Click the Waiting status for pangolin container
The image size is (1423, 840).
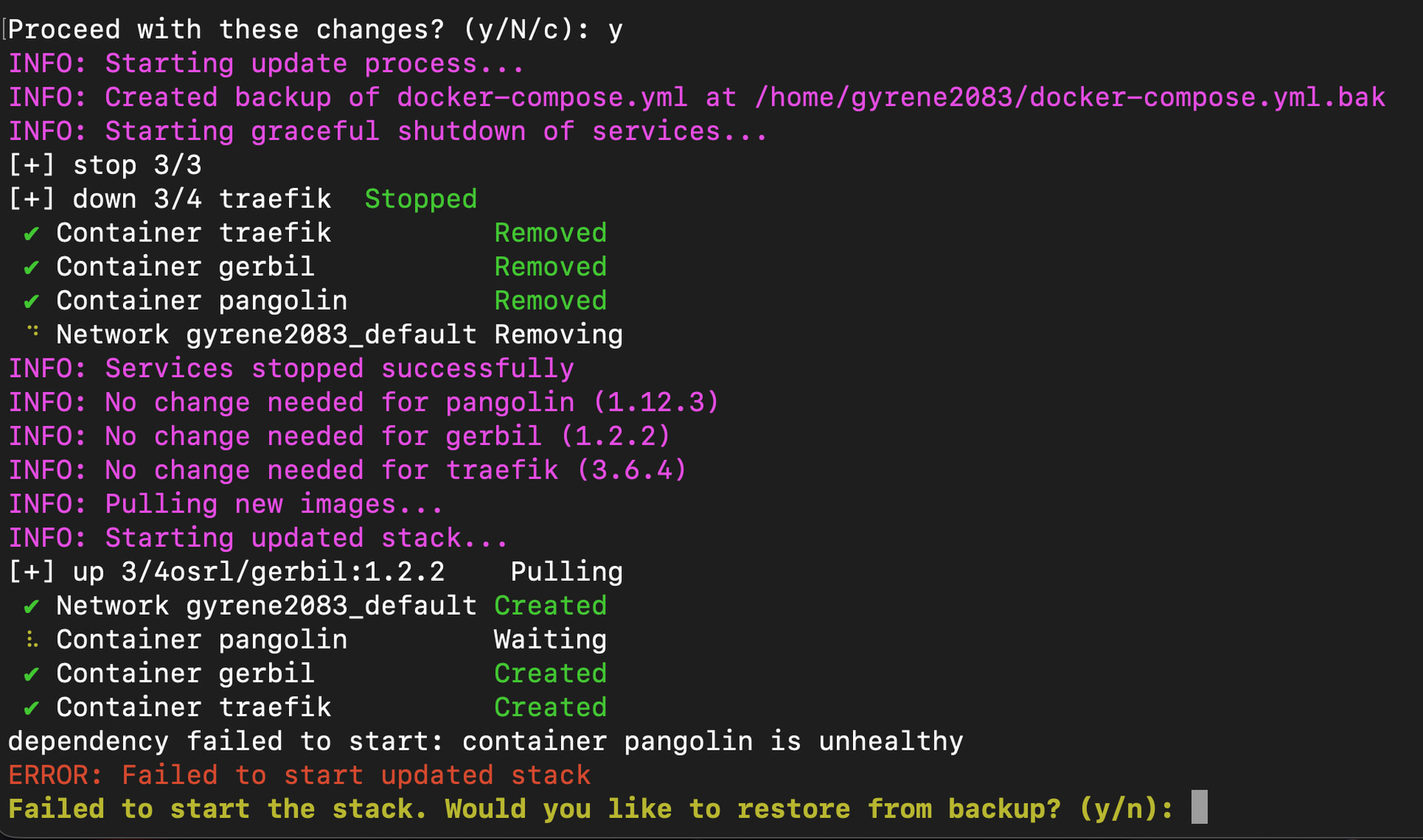pos(550,639)
